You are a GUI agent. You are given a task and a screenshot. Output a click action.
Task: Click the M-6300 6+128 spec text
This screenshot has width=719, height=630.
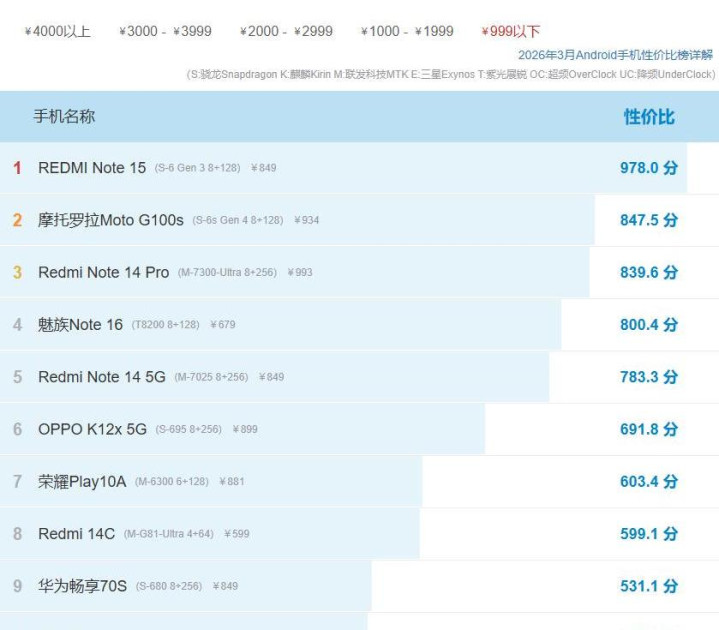pos(172,481)
